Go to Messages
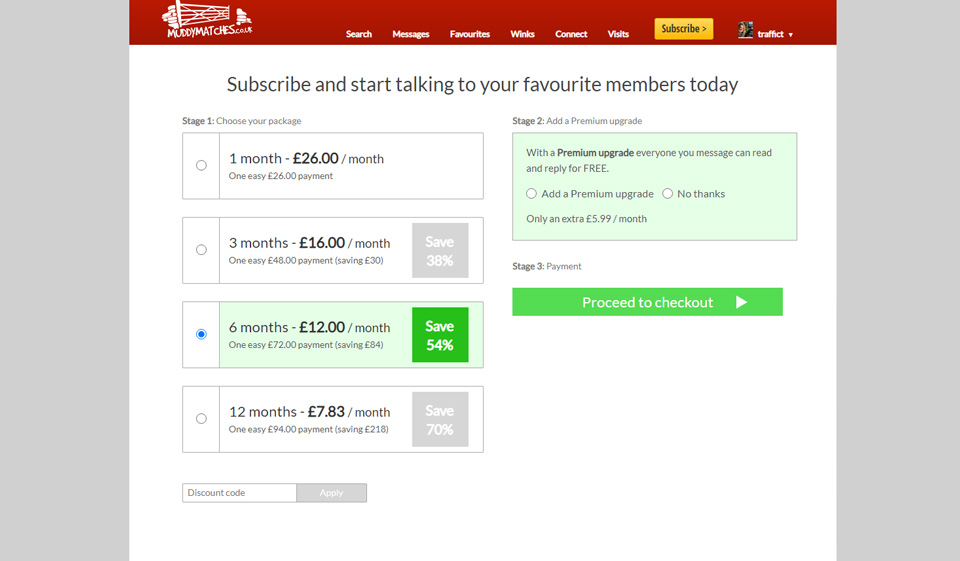960x561 pixels. 410,34
